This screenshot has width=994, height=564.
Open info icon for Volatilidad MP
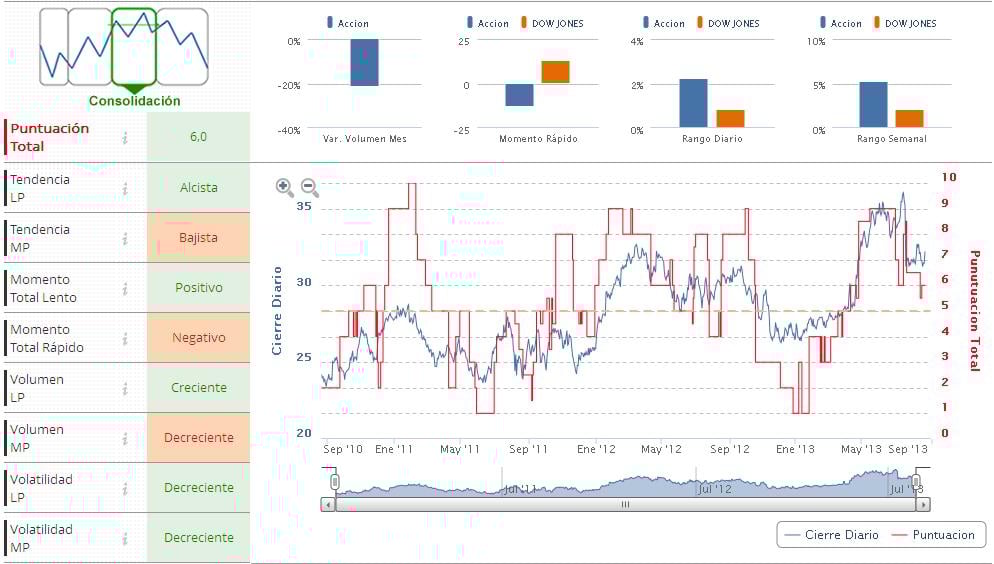[x=126, y=538]
